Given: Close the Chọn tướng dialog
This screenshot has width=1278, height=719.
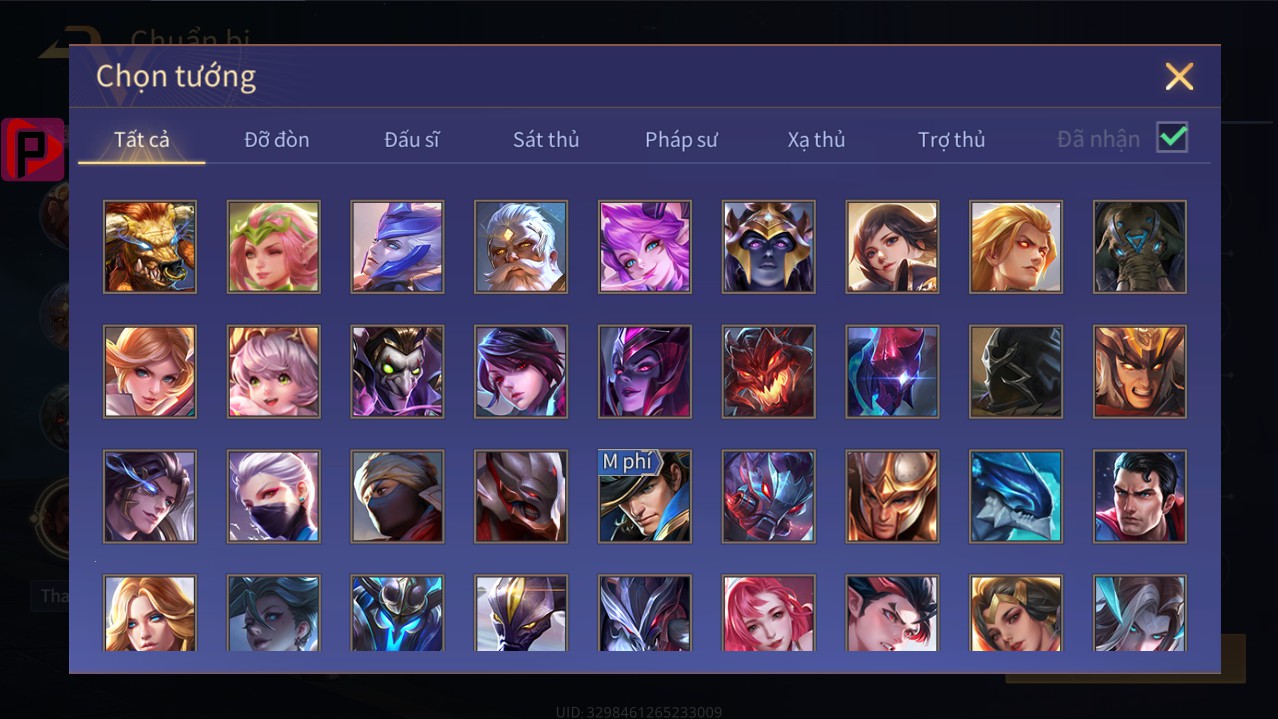Looking at the screenshot, I should [1179, 76].
